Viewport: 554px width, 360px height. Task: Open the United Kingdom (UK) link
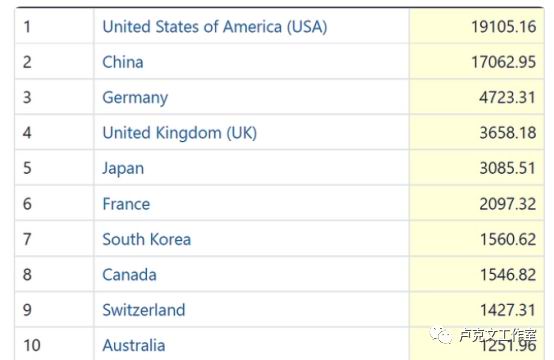tap(179, 133)
